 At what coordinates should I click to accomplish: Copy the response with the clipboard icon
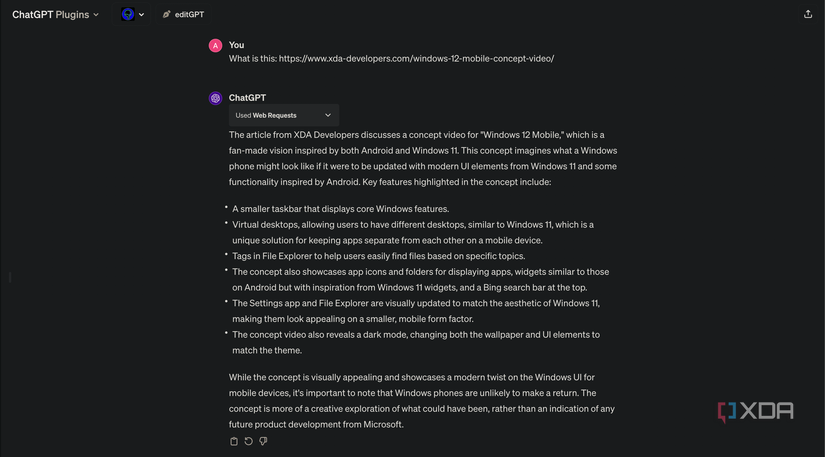(x=234, y=441)
